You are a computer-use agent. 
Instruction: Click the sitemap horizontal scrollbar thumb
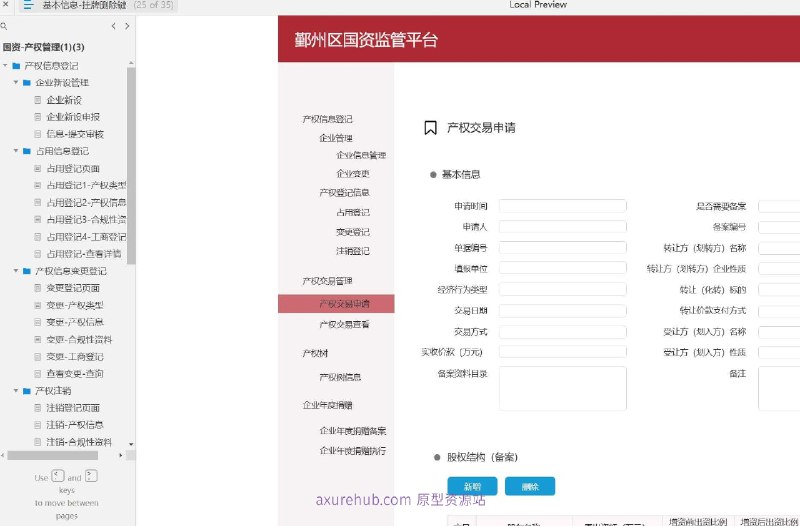(53, 455)
